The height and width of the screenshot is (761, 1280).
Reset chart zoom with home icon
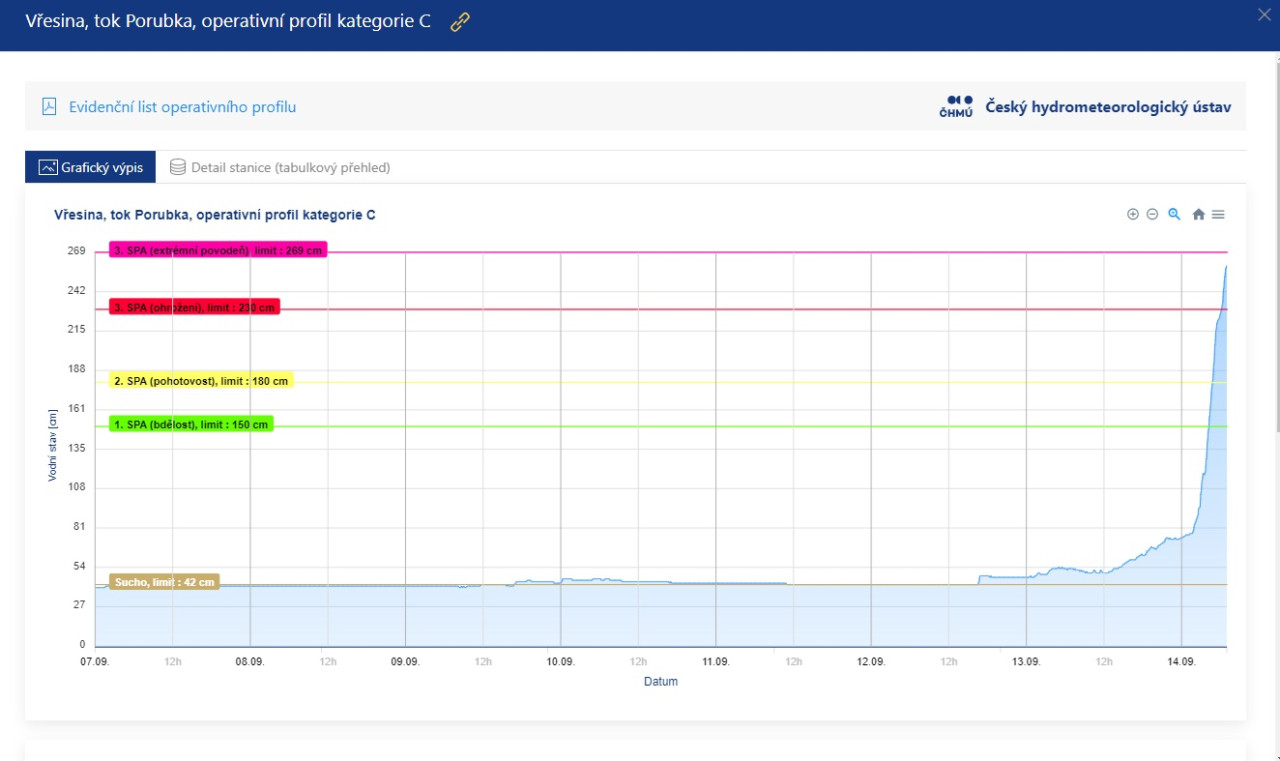point(1198,214)
